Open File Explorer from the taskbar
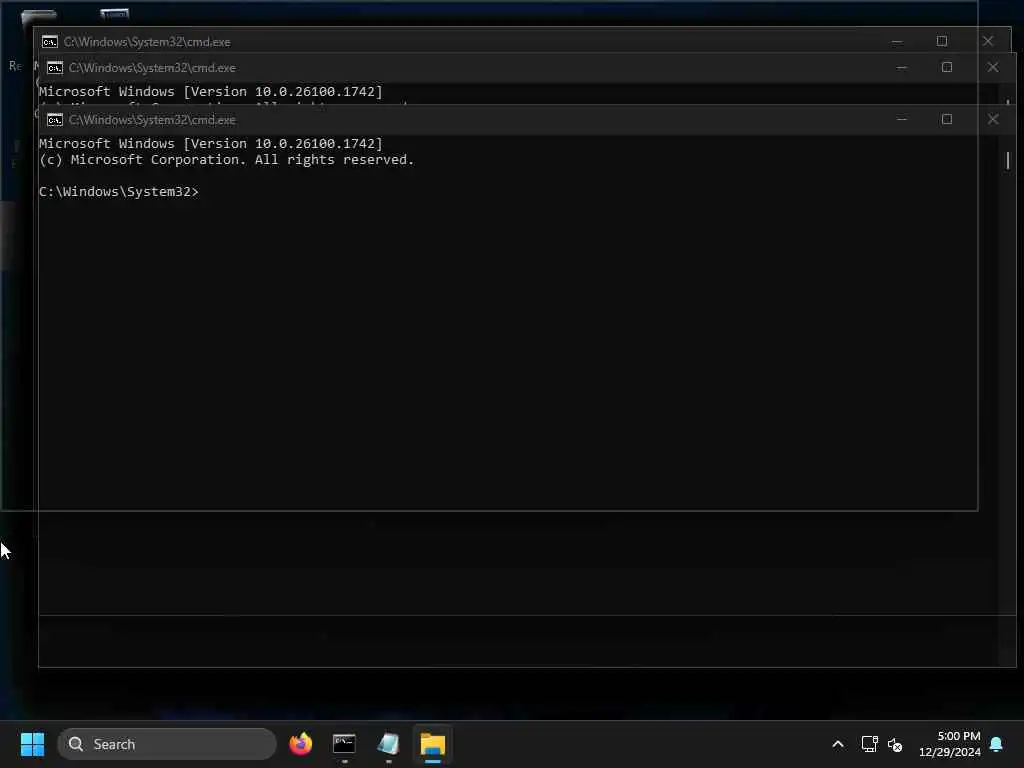Screen dimensions: 1024x768 point(432,744)
